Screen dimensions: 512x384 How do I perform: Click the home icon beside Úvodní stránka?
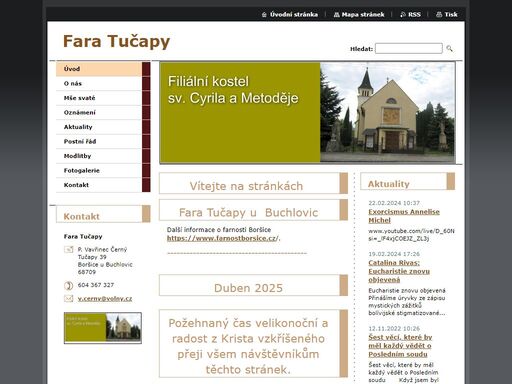click(x=264, y=15)
